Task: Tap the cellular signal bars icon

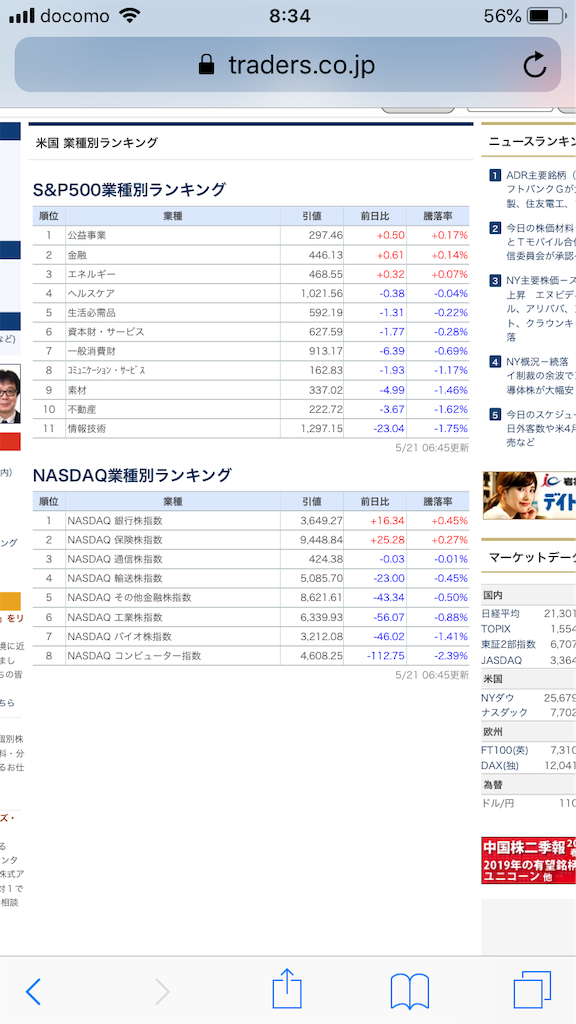Action: 22,16
